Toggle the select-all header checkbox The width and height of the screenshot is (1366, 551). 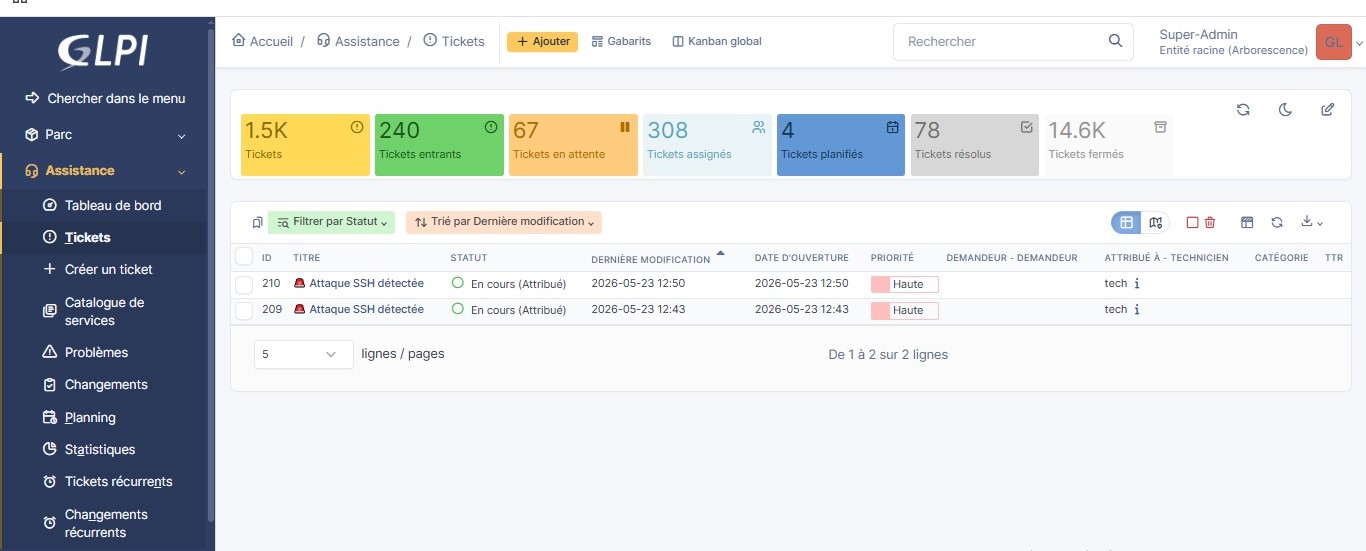pos(244,257)
